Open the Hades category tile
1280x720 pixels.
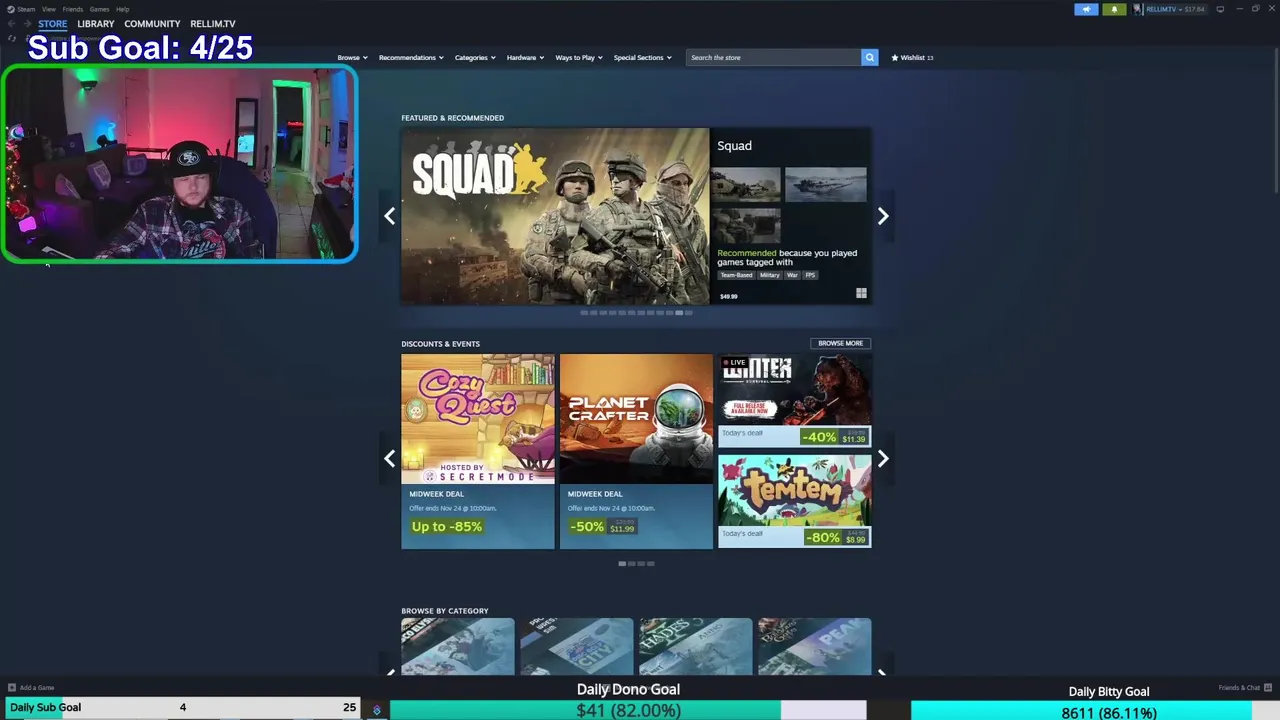(696, 647)
